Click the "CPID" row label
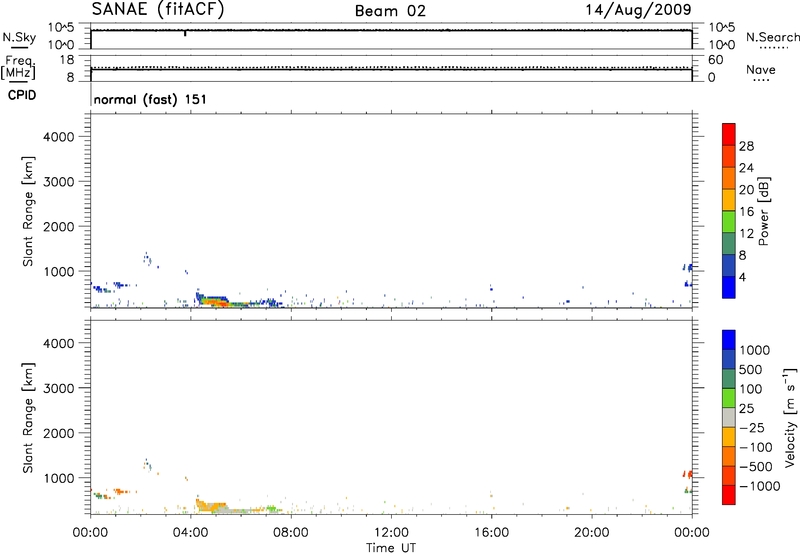 (x=22, y=95)
